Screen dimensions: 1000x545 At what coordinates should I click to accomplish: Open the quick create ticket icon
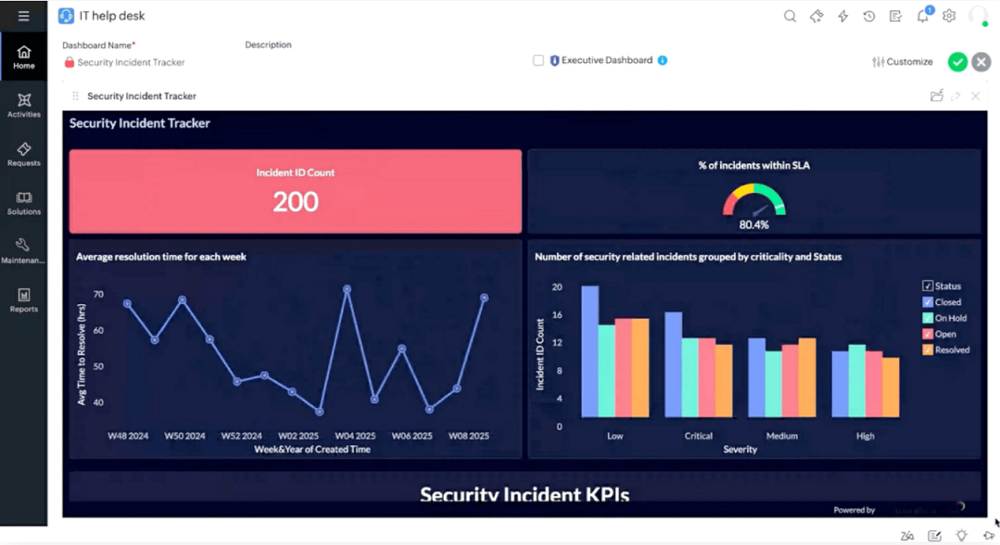pyautogui.click(x=816, y=17)
